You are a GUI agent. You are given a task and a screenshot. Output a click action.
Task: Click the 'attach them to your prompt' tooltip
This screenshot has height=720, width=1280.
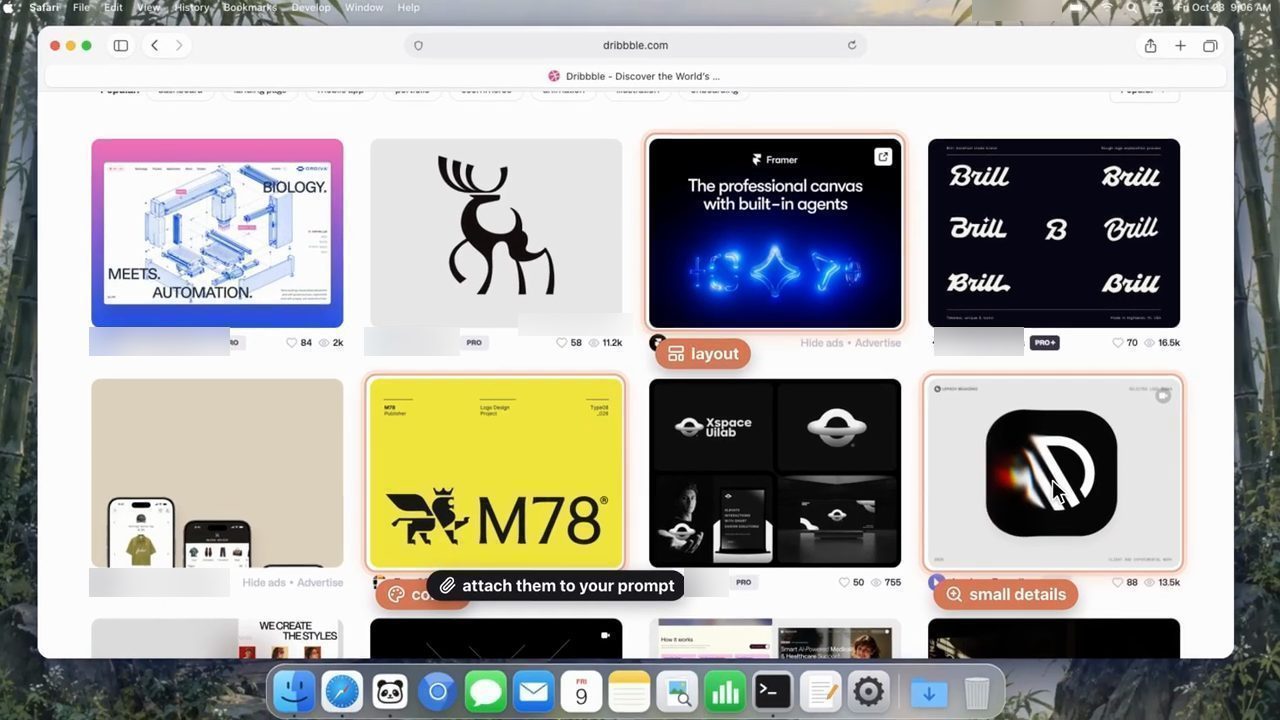[x=556, y=586]
